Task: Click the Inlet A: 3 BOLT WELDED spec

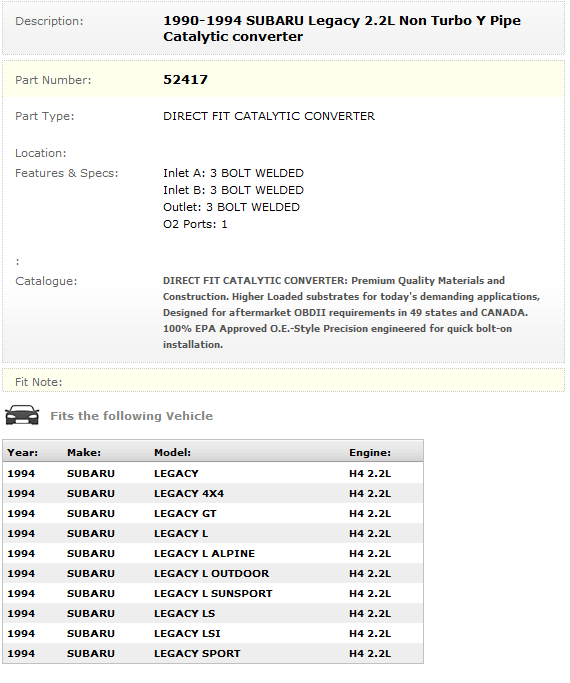Action: (233, 173)
